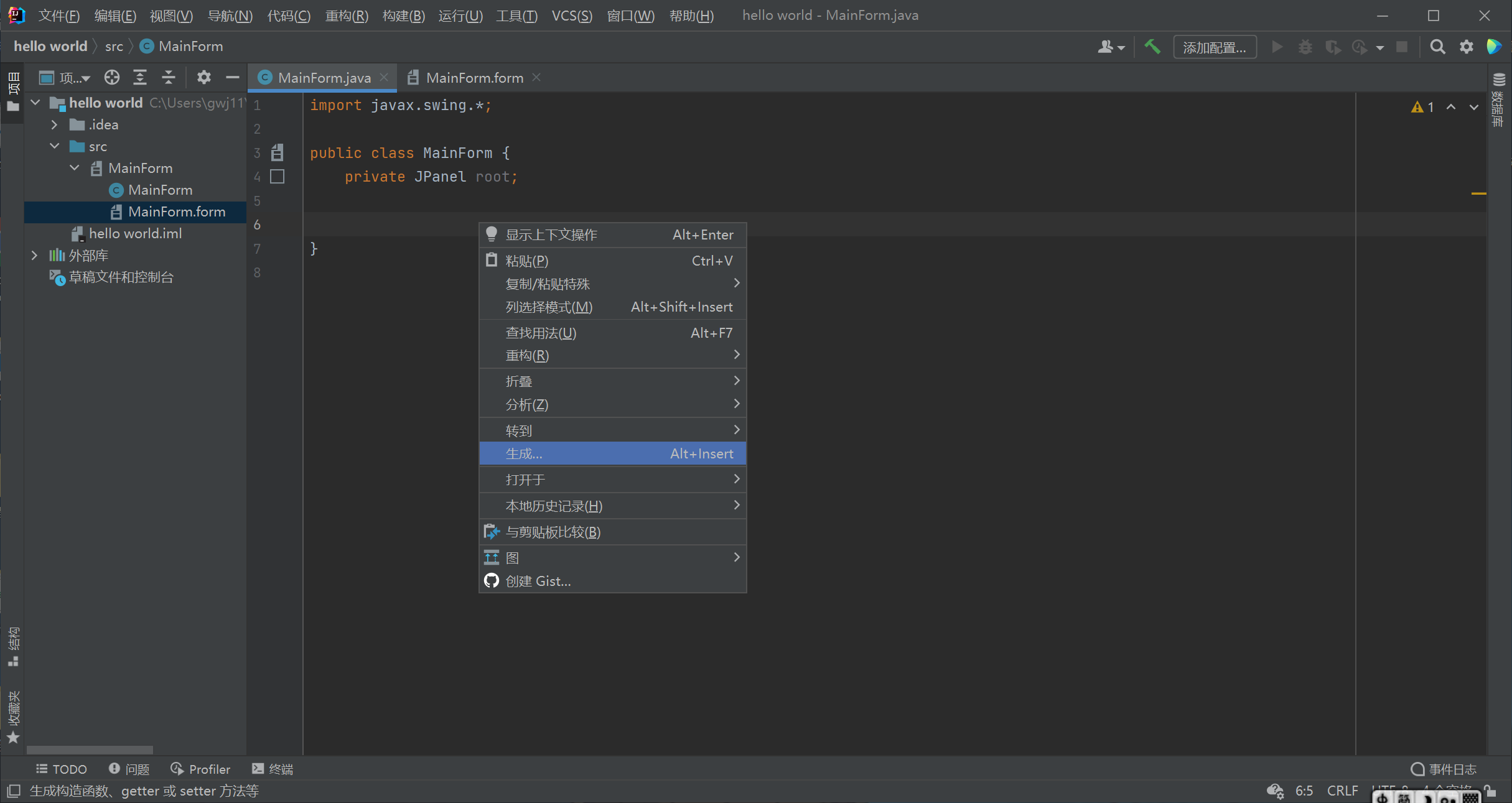Open Search Everywhere magnifier icon
This screenshot has width=1512, height=803.
[1437, 47]
